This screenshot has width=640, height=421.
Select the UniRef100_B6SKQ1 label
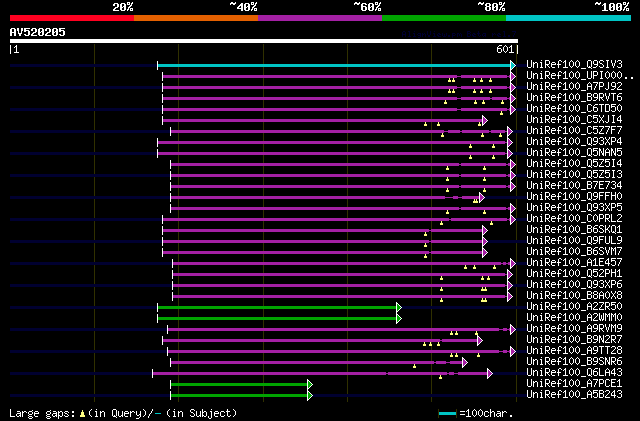574,230
